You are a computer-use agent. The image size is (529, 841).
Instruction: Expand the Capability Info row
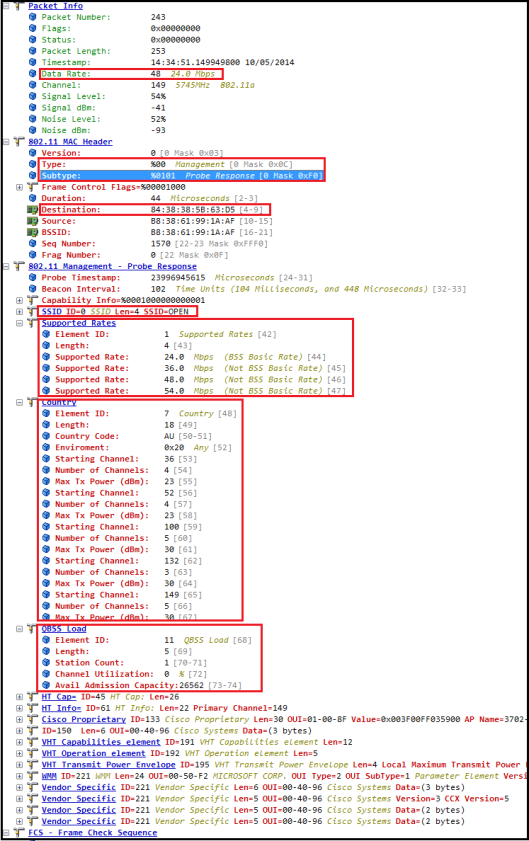pos(19,300)
